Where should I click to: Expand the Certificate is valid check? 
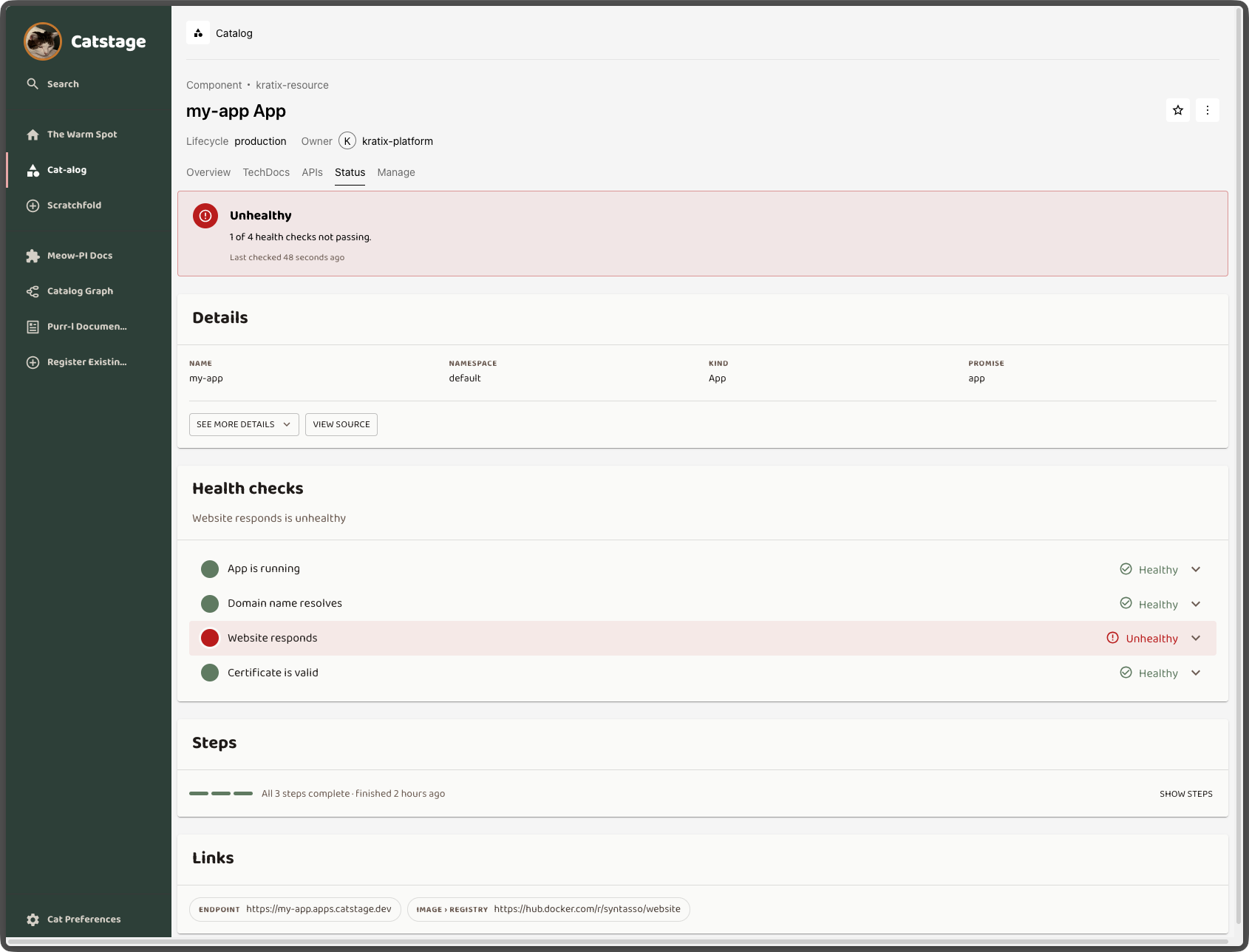click(x=1196, y=673)
